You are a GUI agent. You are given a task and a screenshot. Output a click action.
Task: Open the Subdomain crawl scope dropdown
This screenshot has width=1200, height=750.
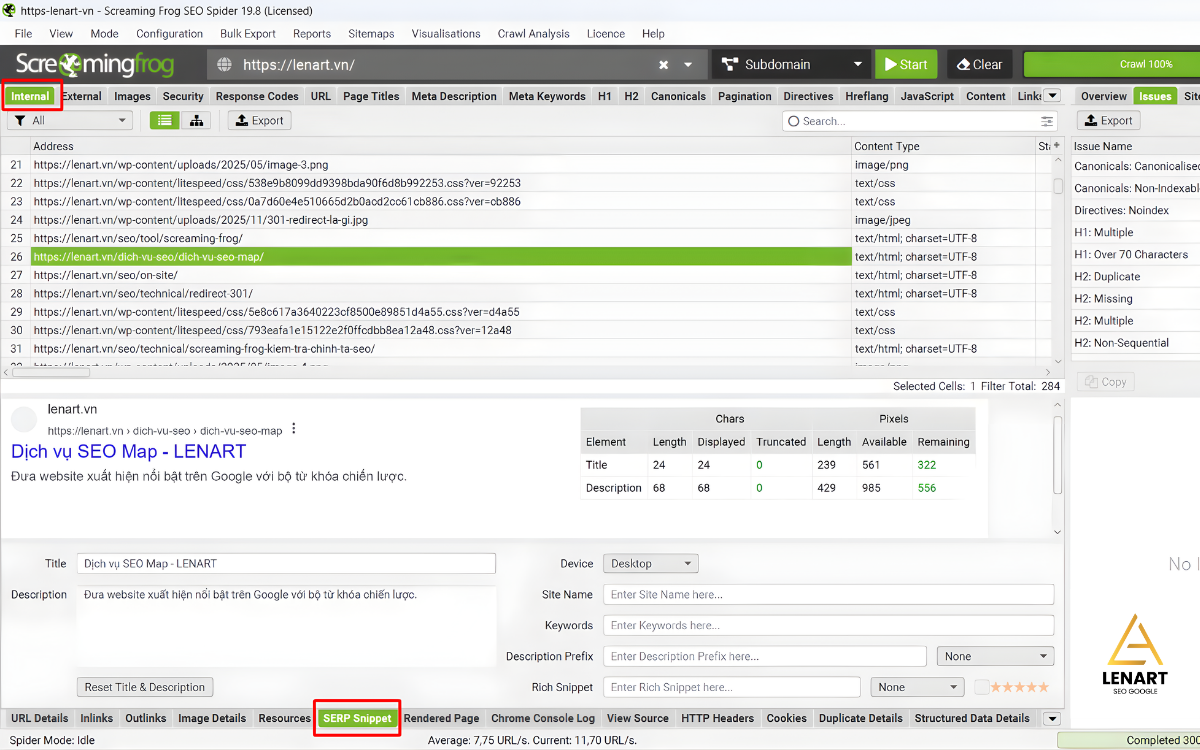(790, 63)
